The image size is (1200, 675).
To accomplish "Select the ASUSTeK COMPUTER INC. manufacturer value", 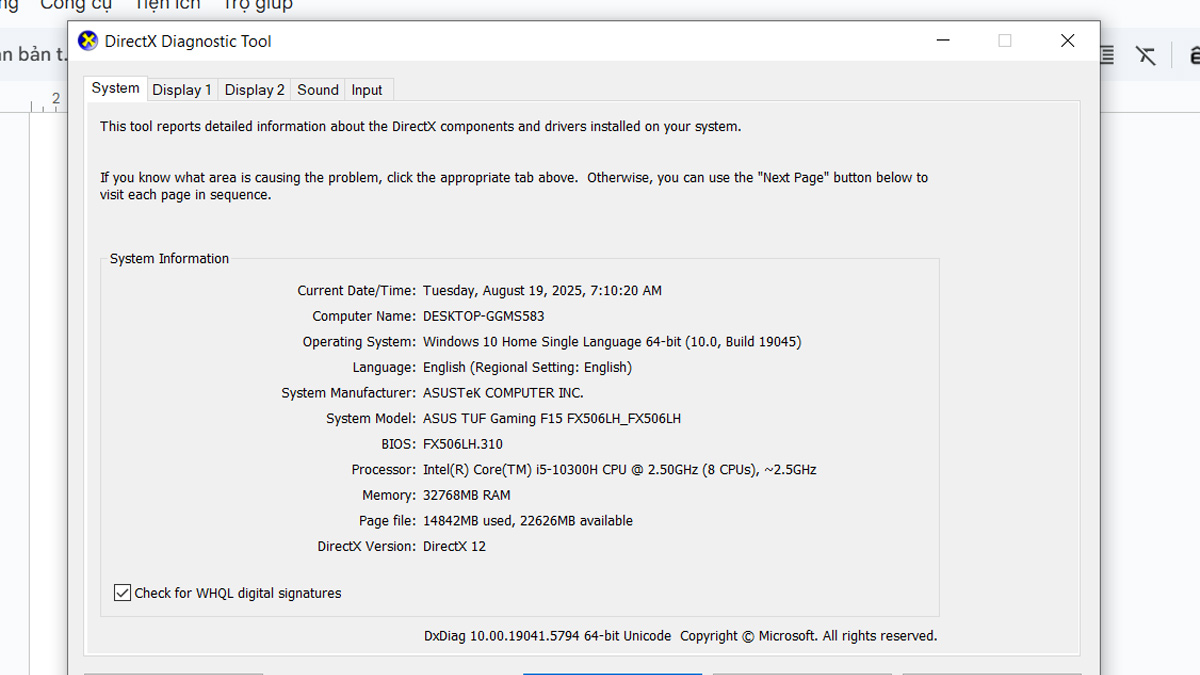I will (x=503, y=393).
